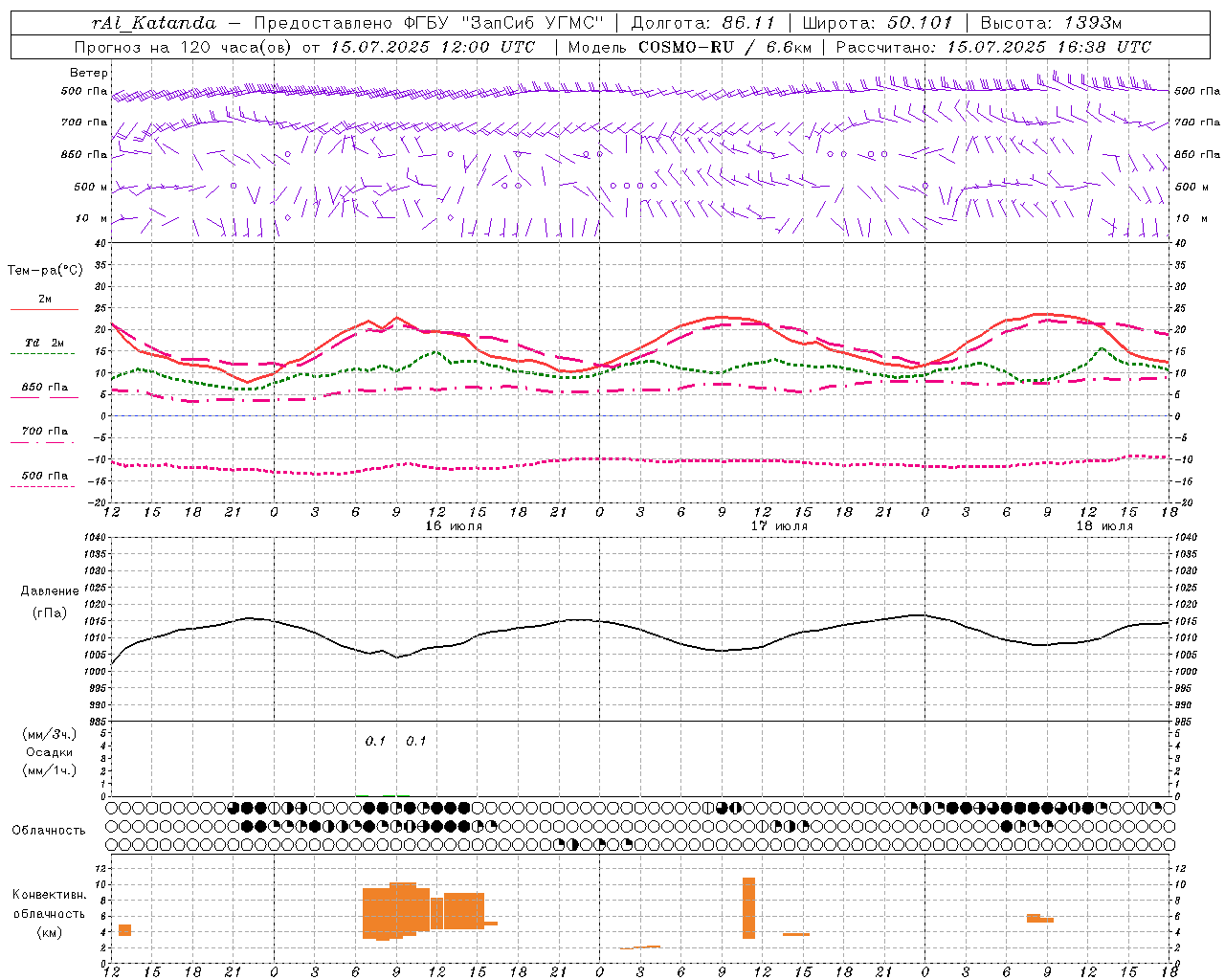The image size is (1225, 980).
Task: Click the Давление panel label
Action: coord(50,590)
